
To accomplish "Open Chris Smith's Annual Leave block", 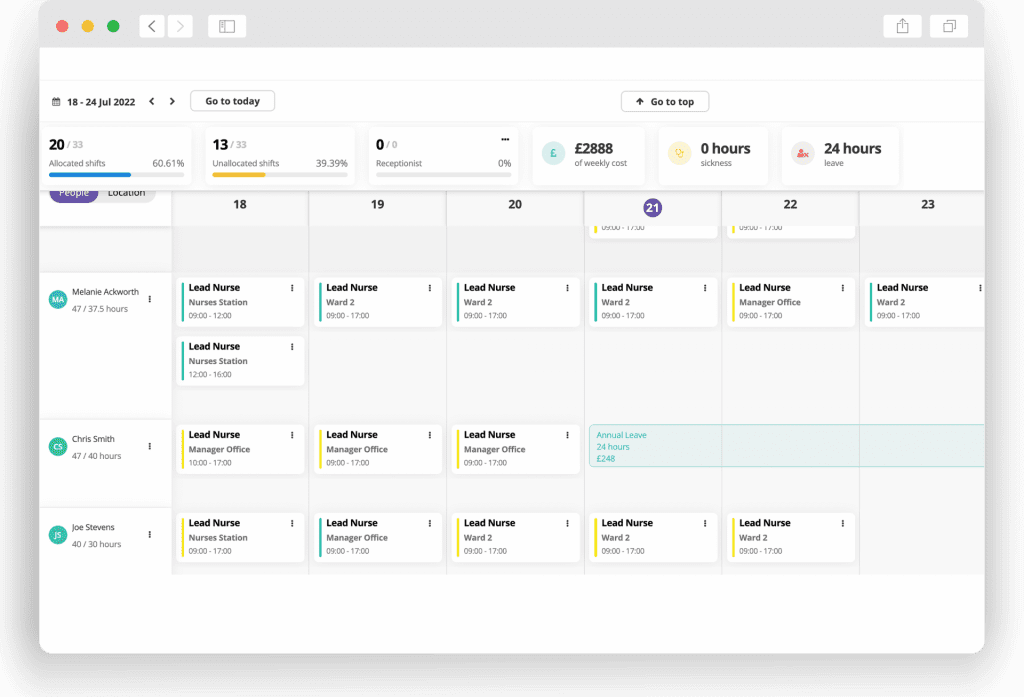I will pyautogui.click(x=786, y=446).
